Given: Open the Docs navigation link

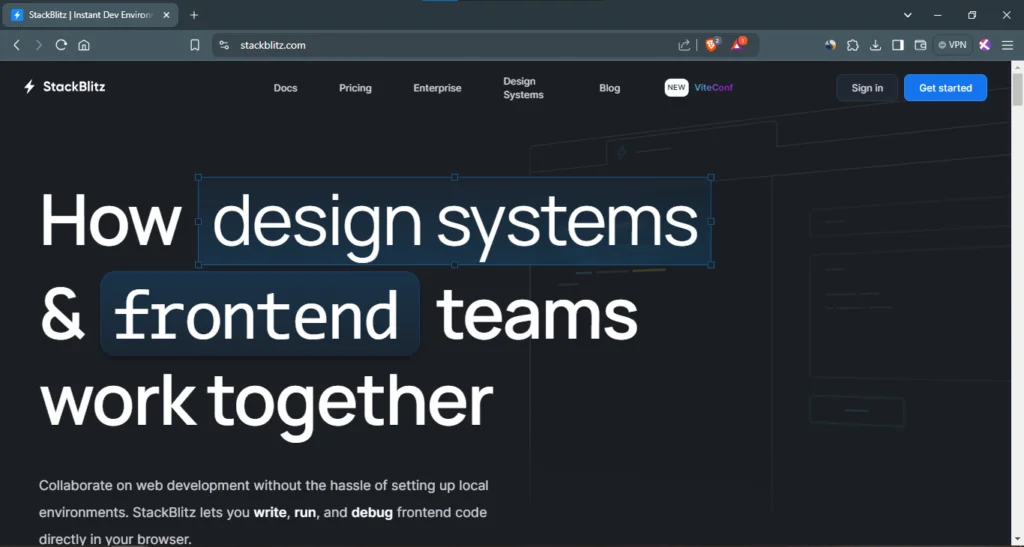Looking at the screenshot, I should pos(285,88).
